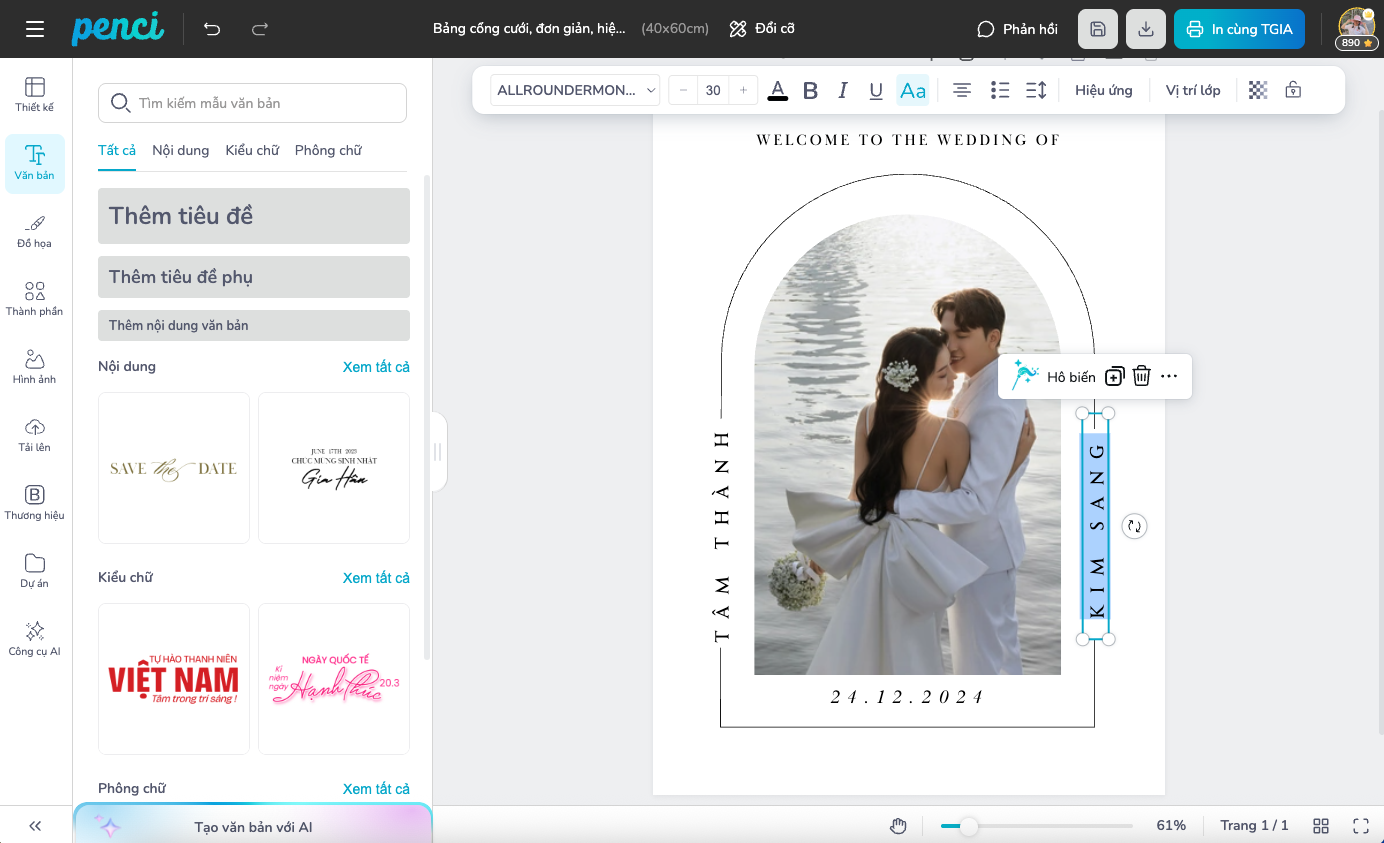The height and width of the screenshot is (843, 1384).
Task: Expand the ALLROUNDERMON font dropdown
Action: point(575,90)
